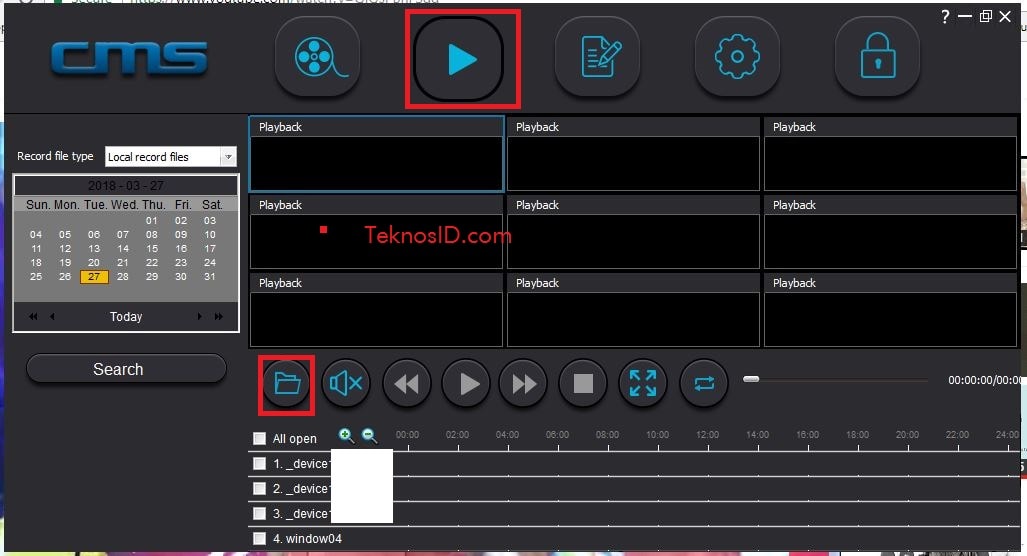The height and width of the screenshot is (556, 1027).
Task: Open system settings gear icon
Action: tap(737, 57)
